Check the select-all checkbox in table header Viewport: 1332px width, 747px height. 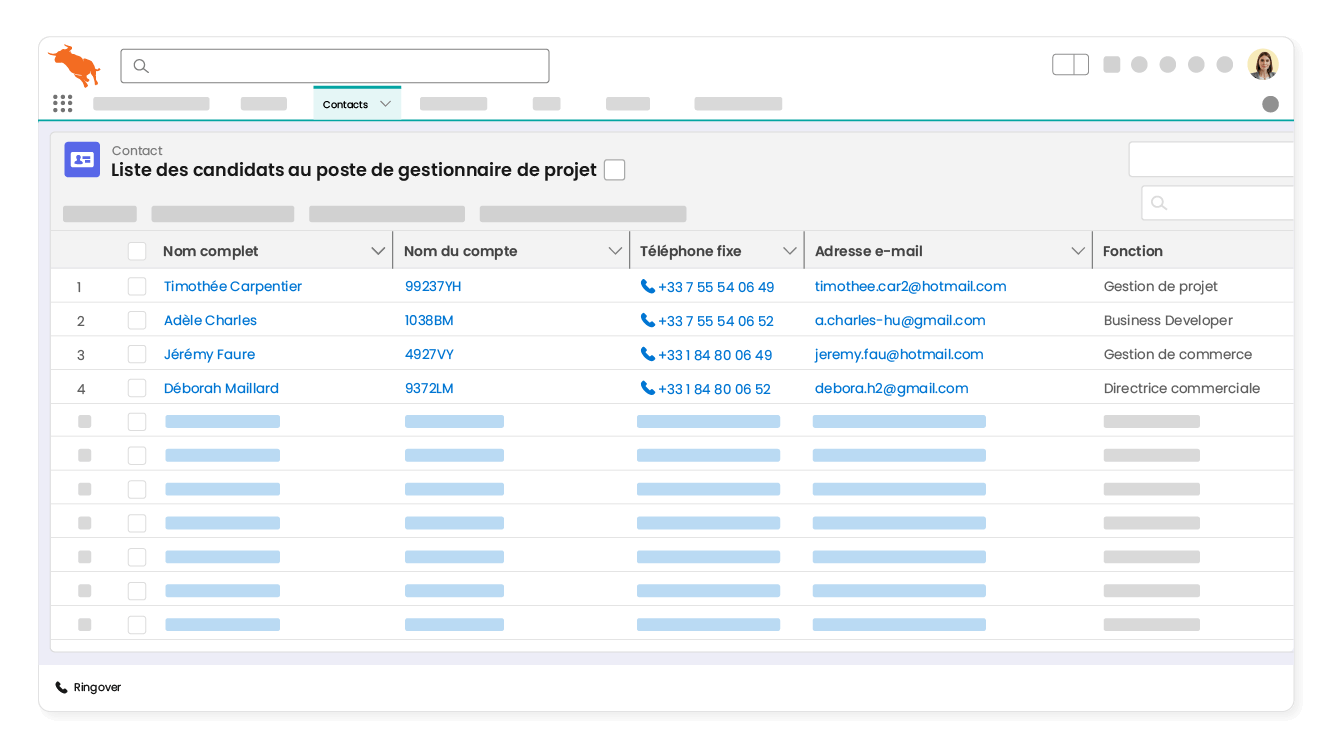(137, 251)
